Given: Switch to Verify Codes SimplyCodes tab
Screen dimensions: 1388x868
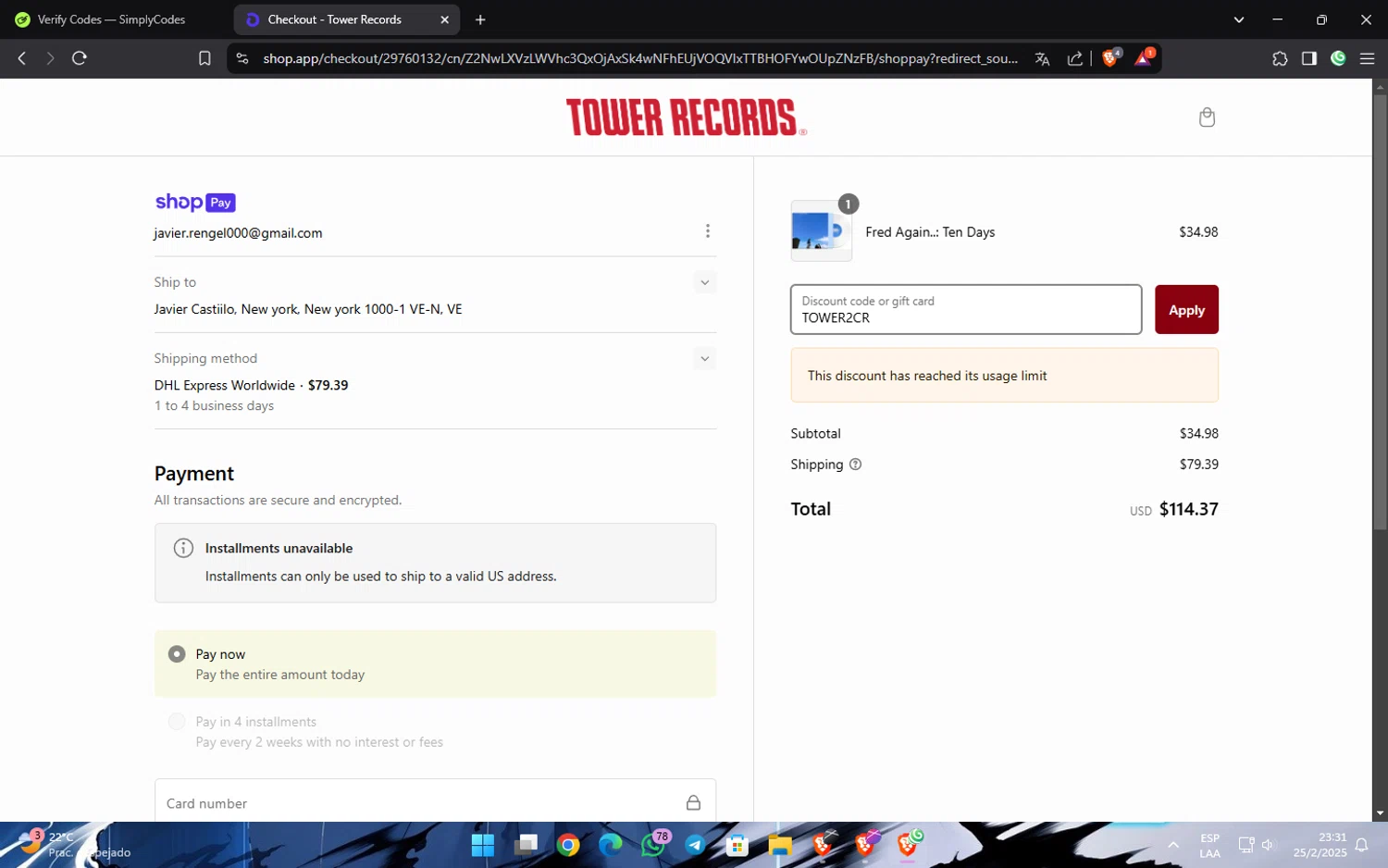Looking at the screenshot, I should (x=100, y=19).
